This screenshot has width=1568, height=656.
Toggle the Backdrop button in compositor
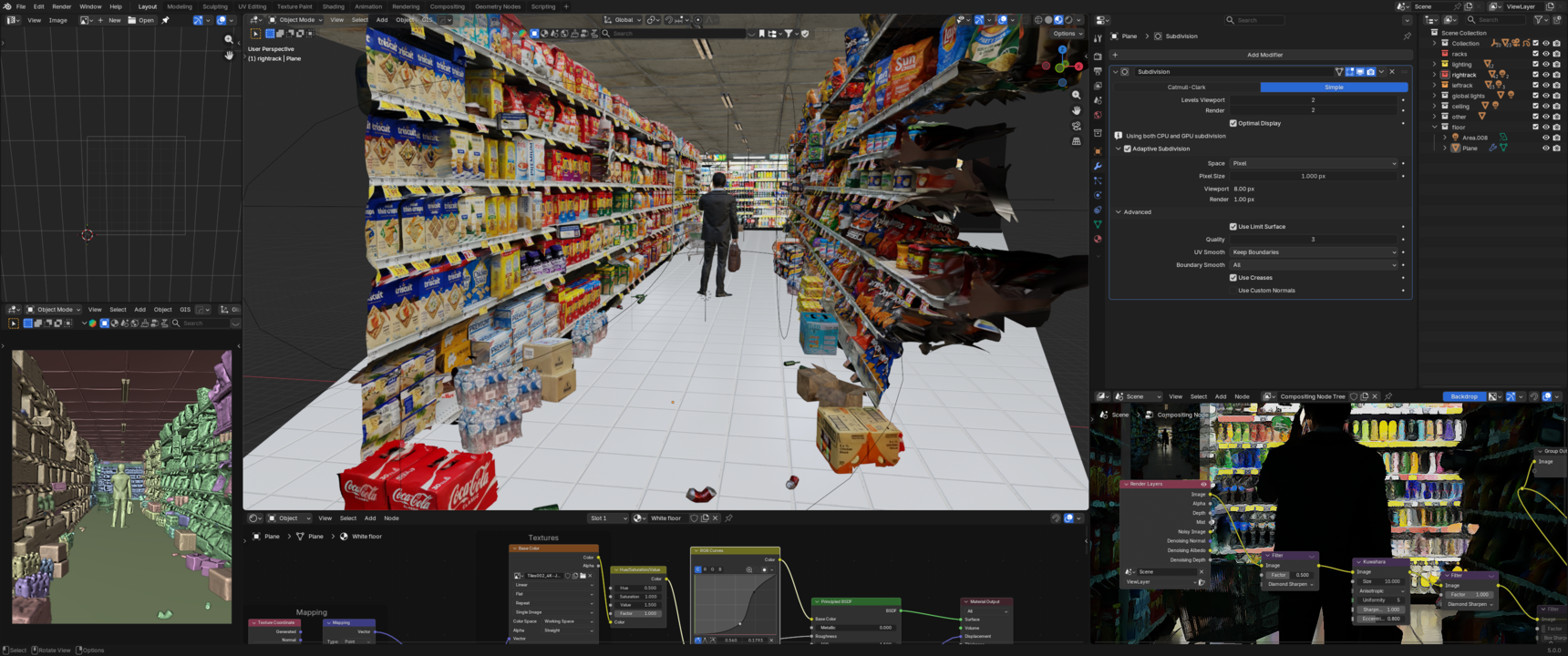tap(1464, 396)
